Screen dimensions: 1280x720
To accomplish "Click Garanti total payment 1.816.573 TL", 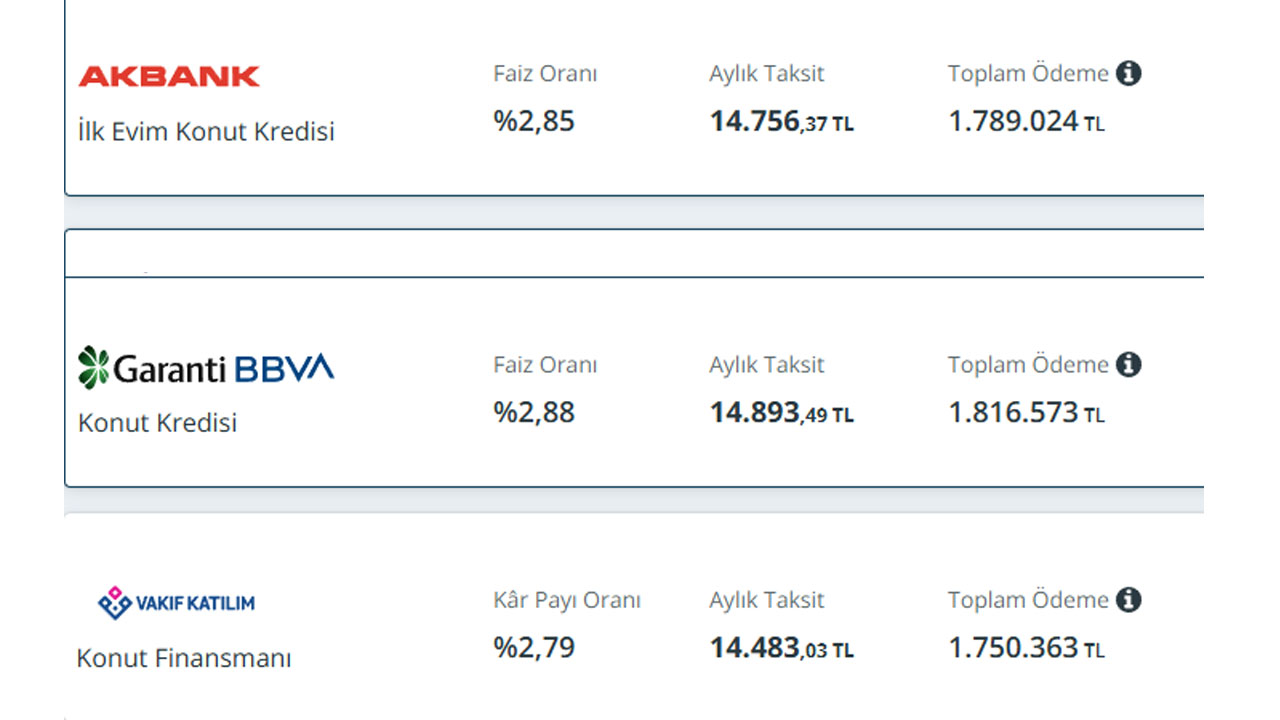I will 1027,413.
